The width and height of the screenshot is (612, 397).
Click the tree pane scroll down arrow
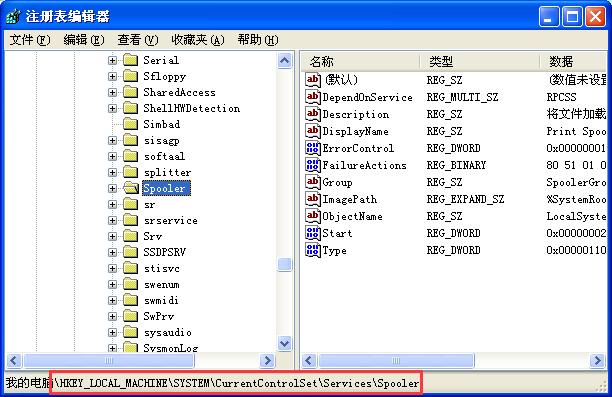coord(285,344)
